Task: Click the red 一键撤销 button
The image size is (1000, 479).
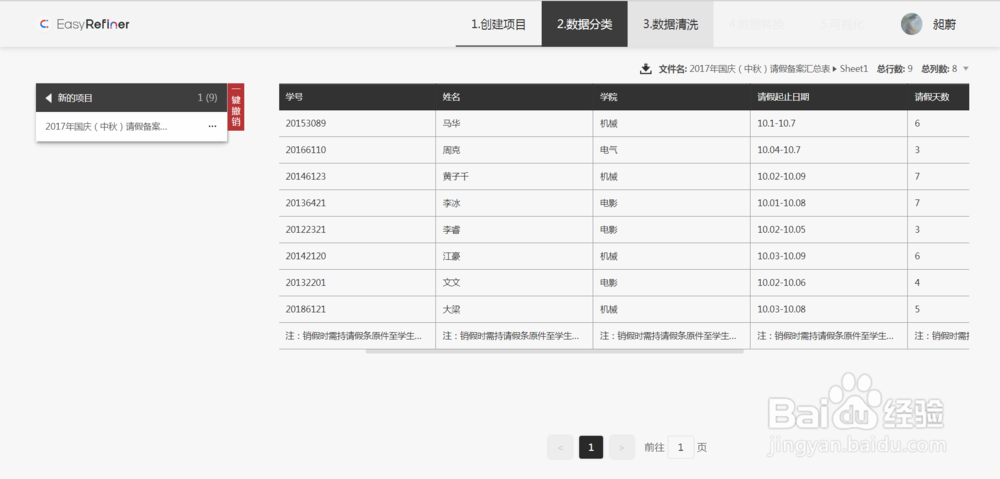Action: coord(236,107)
